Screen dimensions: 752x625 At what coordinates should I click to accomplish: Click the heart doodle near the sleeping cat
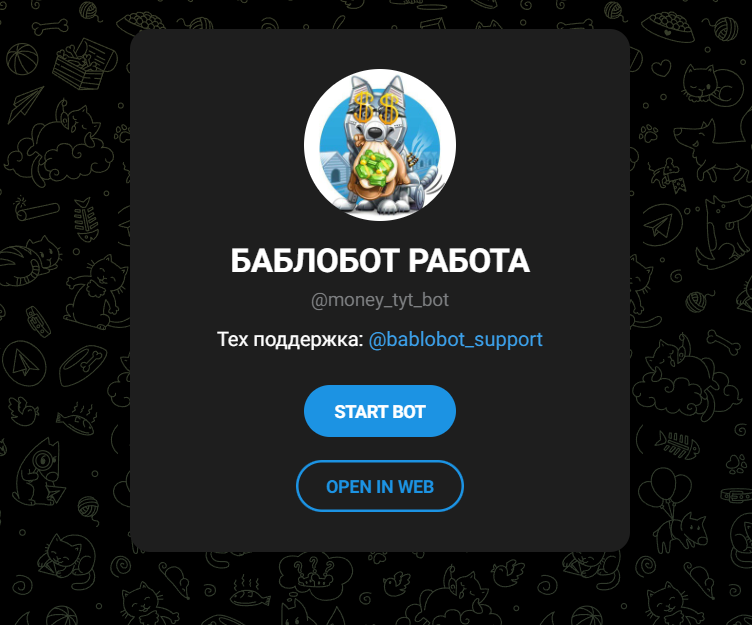pyautogui.click(x=661, y=67)
